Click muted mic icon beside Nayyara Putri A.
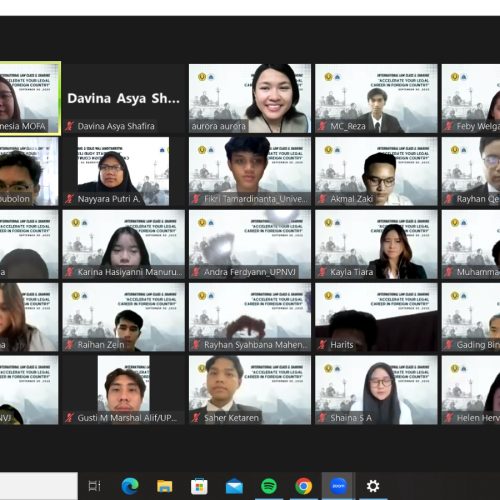 pos(70,199)
